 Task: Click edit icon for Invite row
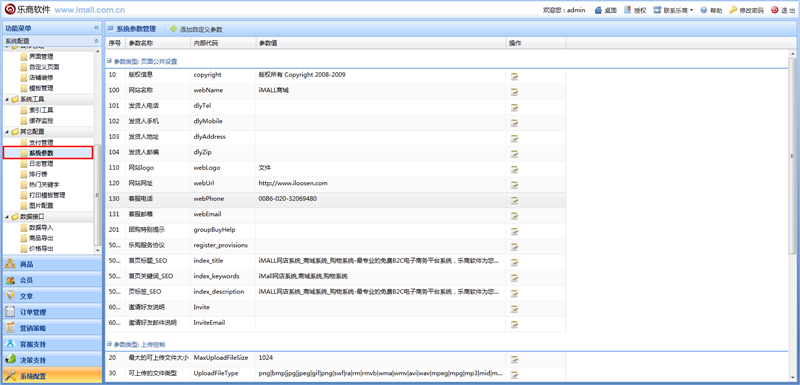pos(515,309)
